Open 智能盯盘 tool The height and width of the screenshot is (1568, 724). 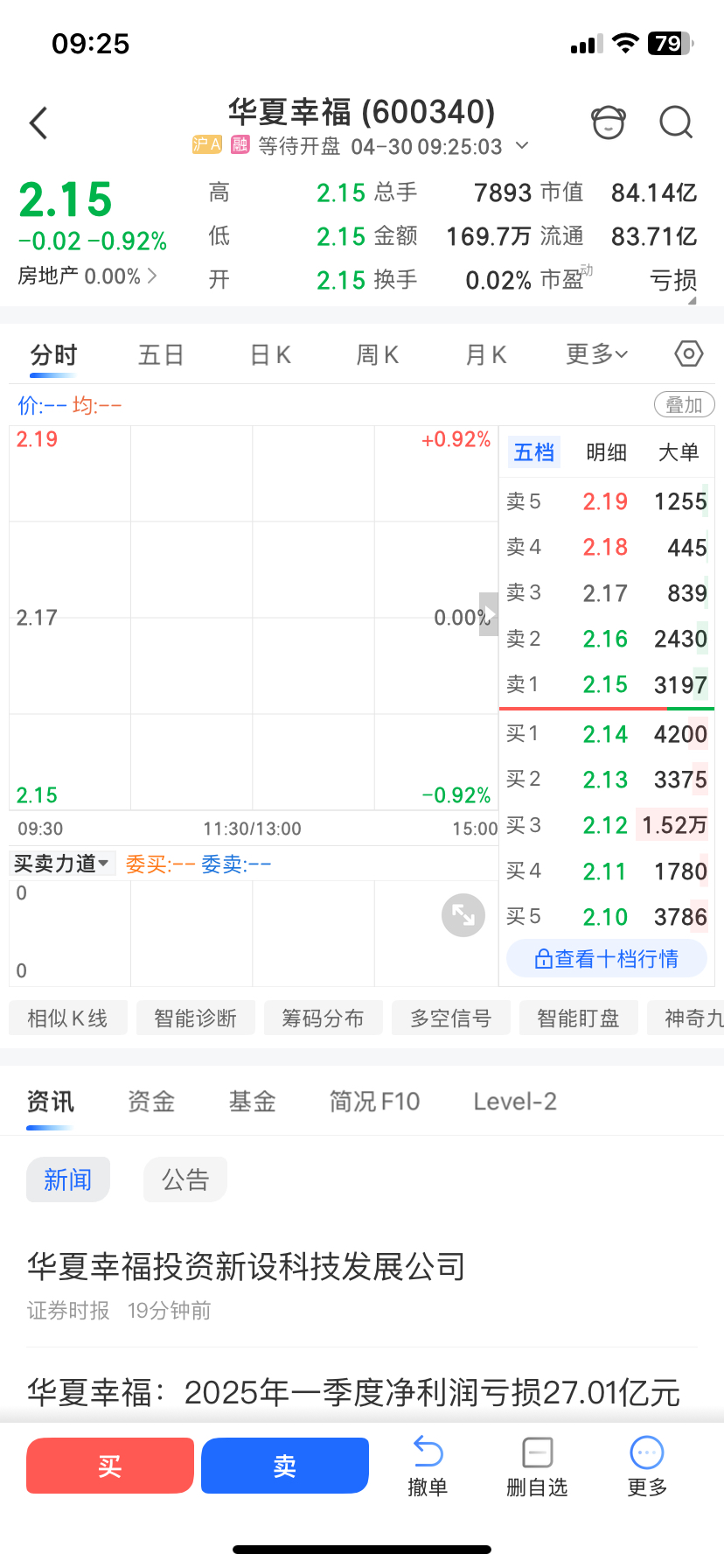coord(579,1018)
